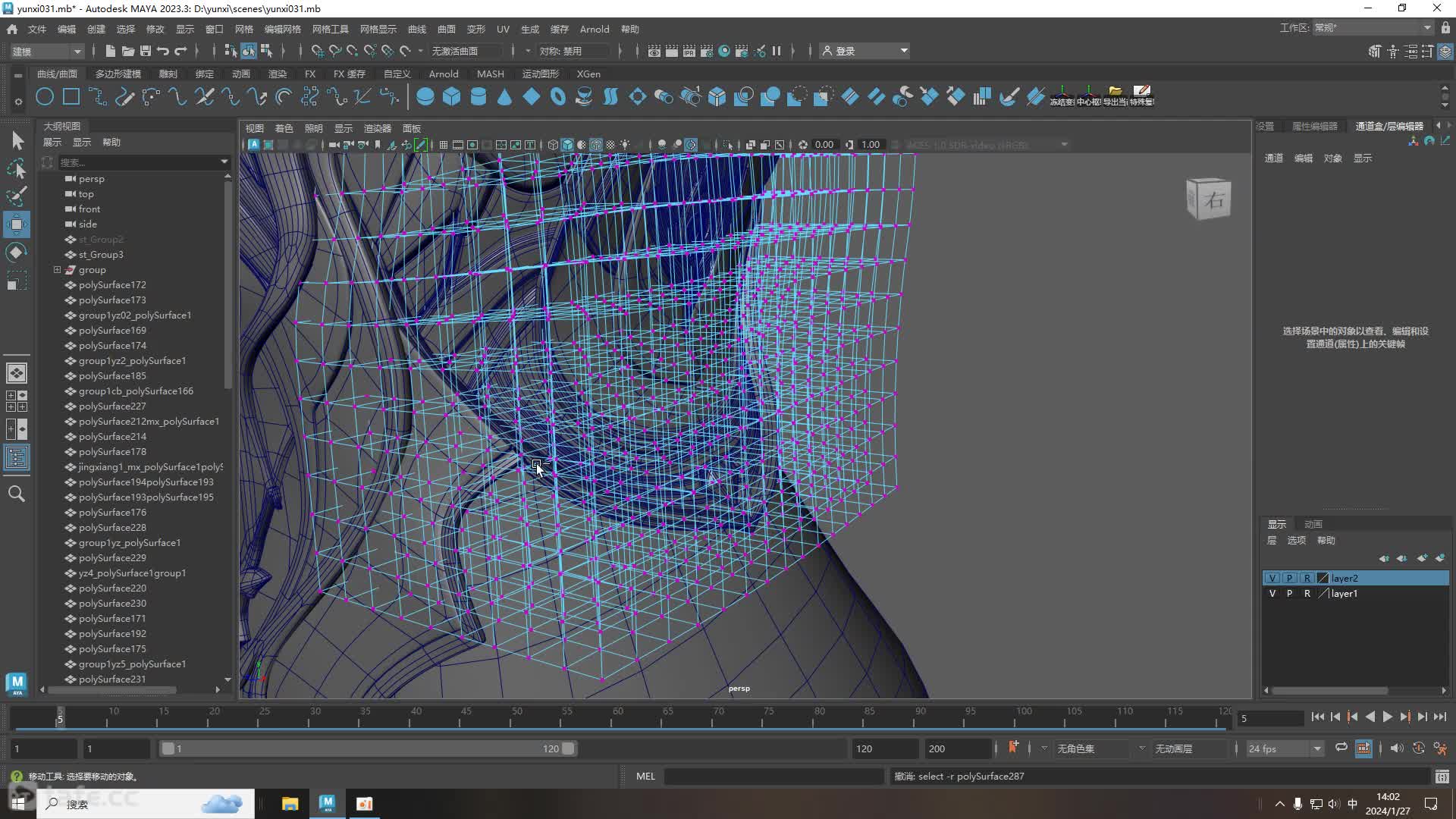Toggle the viewport grid display icon
Image resolution: width=1456 pixels, height=819 pixels.
pos(444,145)
